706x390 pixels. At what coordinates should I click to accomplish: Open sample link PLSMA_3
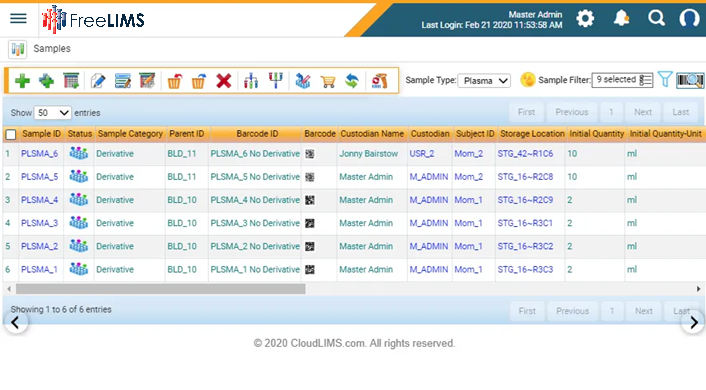coord(40,223)
